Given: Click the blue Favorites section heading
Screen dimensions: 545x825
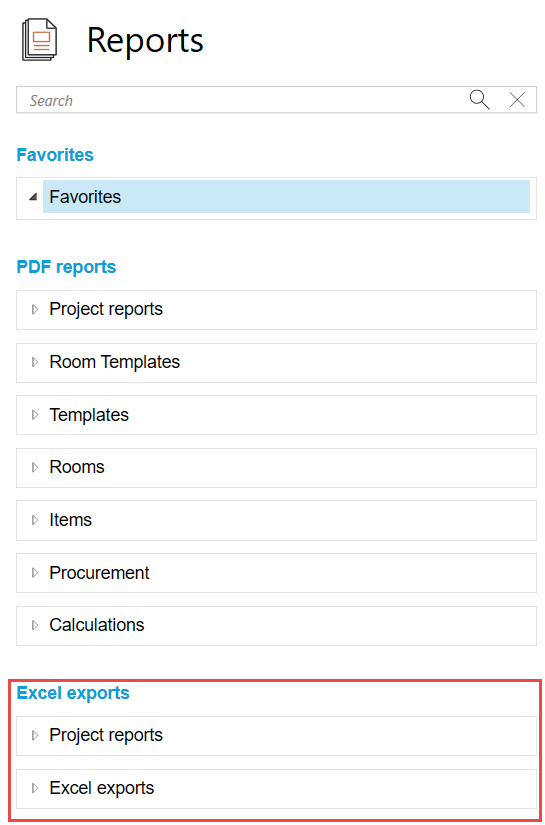Looking at the screenshot, I should pyautogui.click(x=55, y=155).
